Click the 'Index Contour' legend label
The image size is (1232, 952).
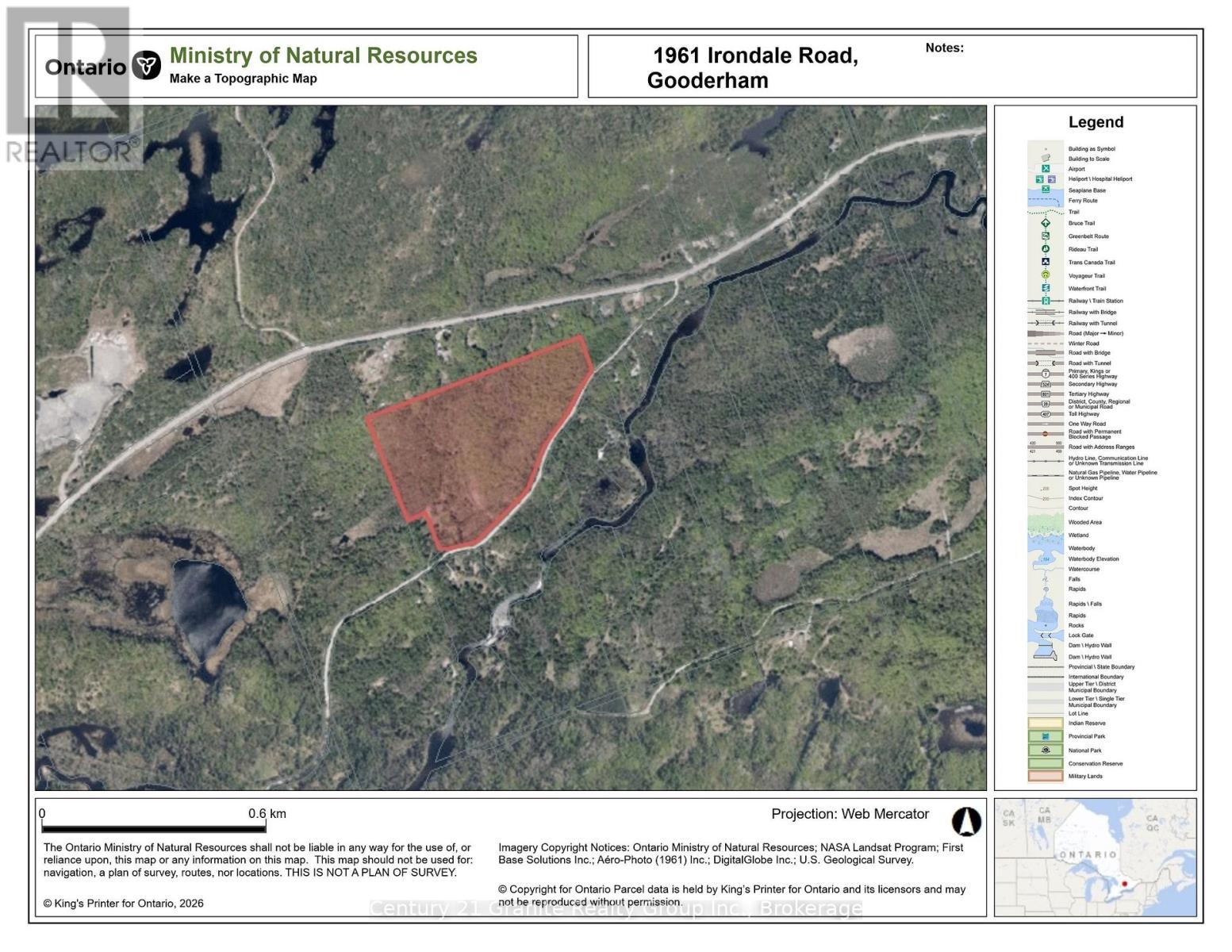1085,498
